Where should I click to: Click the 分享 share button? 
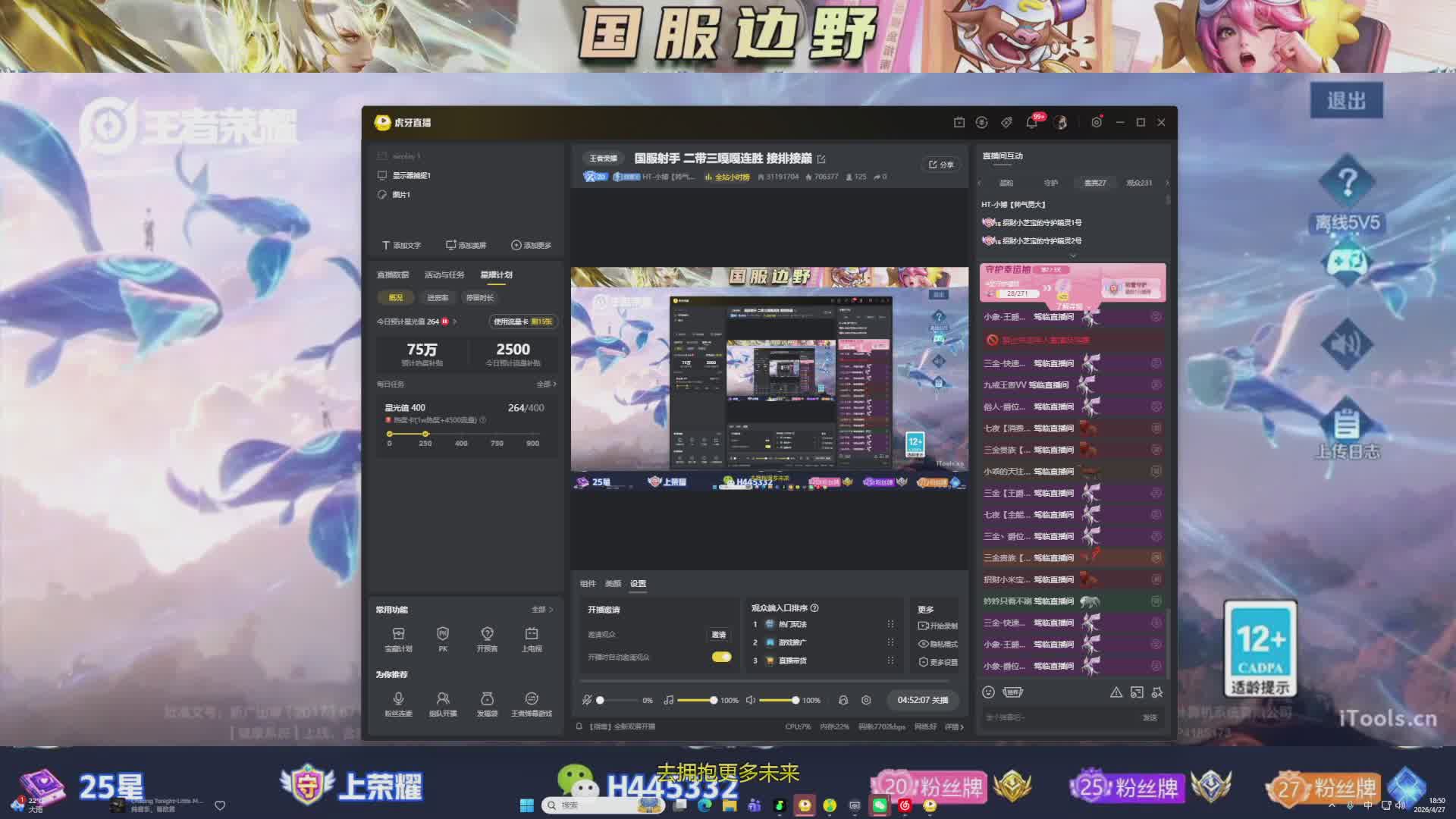coord(941,165)
